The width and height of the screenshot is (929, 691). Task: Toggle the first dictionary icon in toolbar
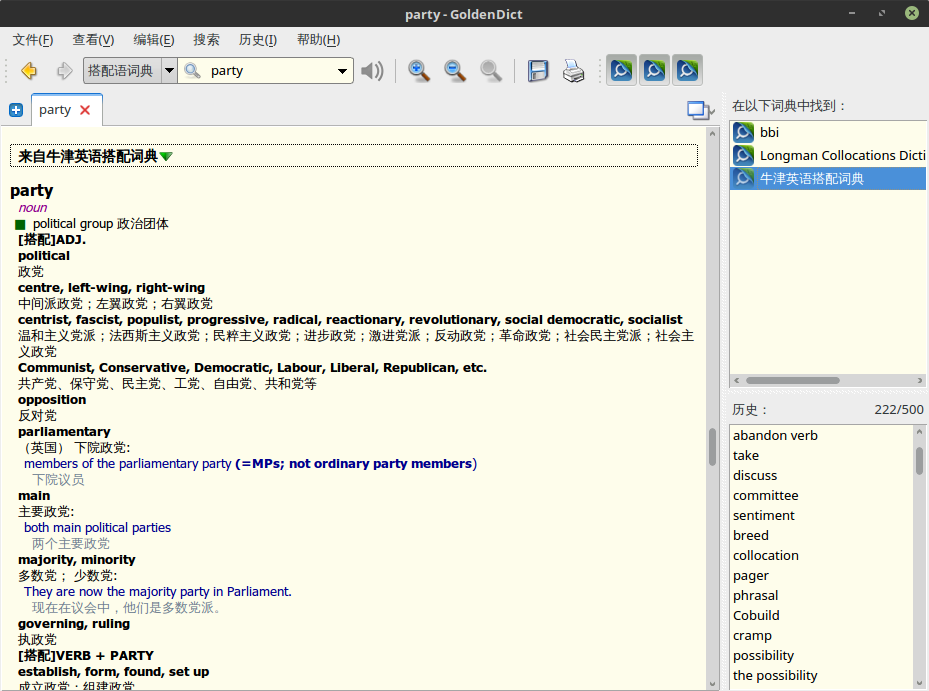pos(621,71)
